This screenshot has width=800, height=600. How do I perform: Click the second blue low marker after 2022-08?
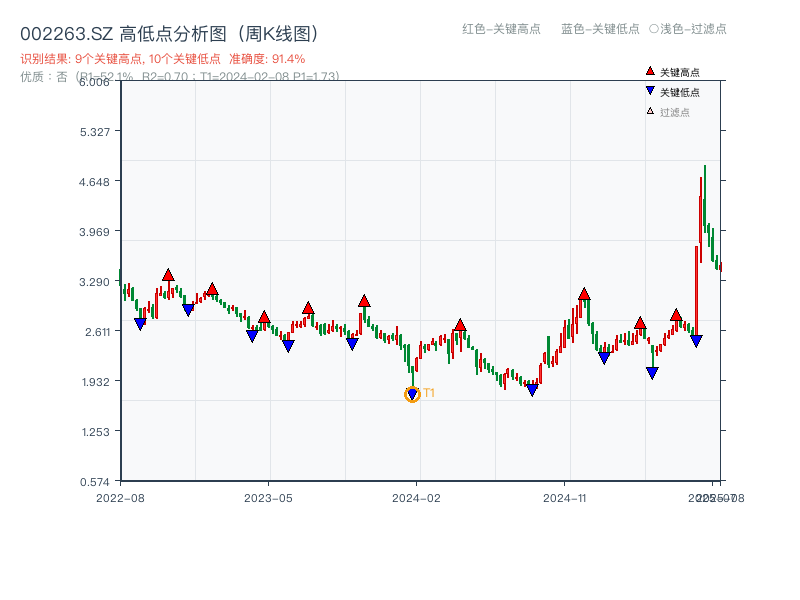pos(188,310)
